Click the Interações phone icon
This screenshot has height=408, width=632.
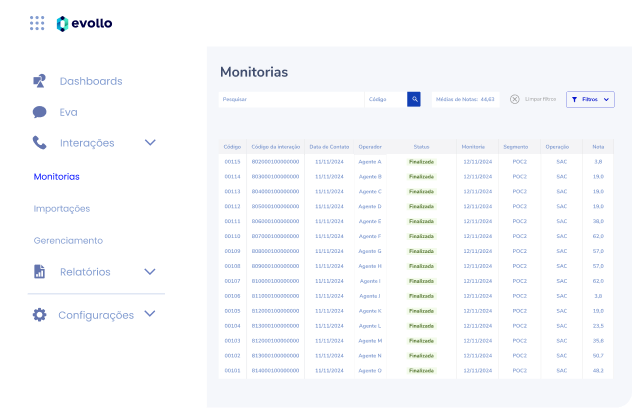pos(40,143)
